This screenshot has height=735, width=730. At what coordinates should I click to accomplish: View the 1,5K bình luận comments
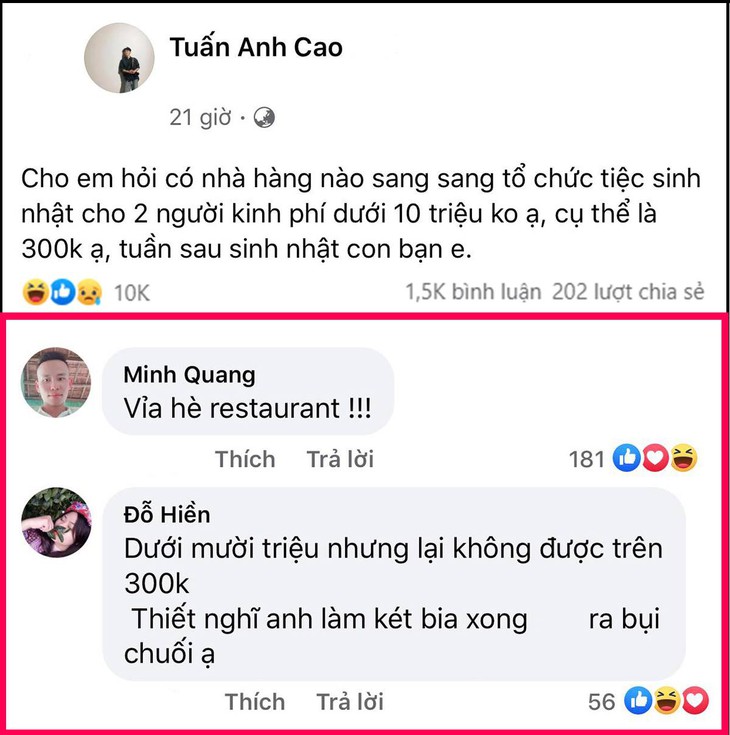click(473, 292)
